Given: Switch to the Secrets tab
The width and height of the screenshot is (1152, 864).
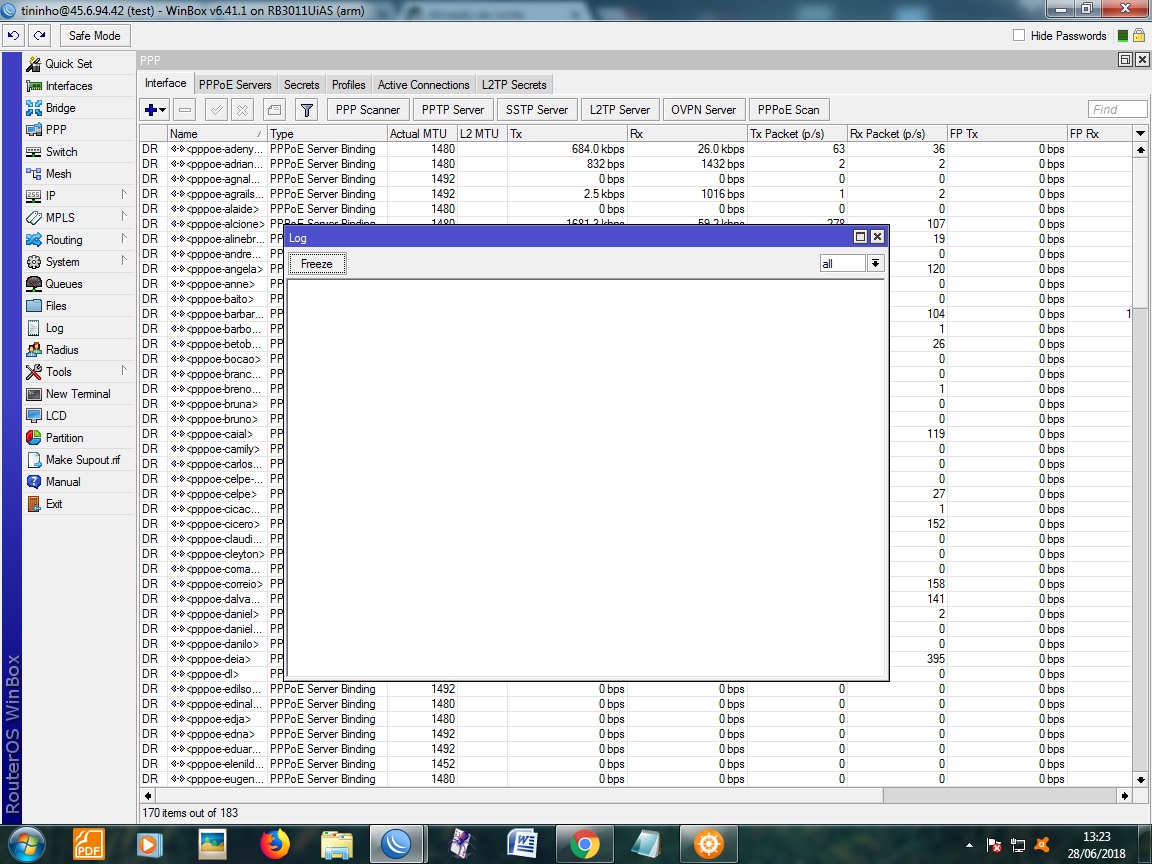Looking at the screenshot, I should [301, 85].
